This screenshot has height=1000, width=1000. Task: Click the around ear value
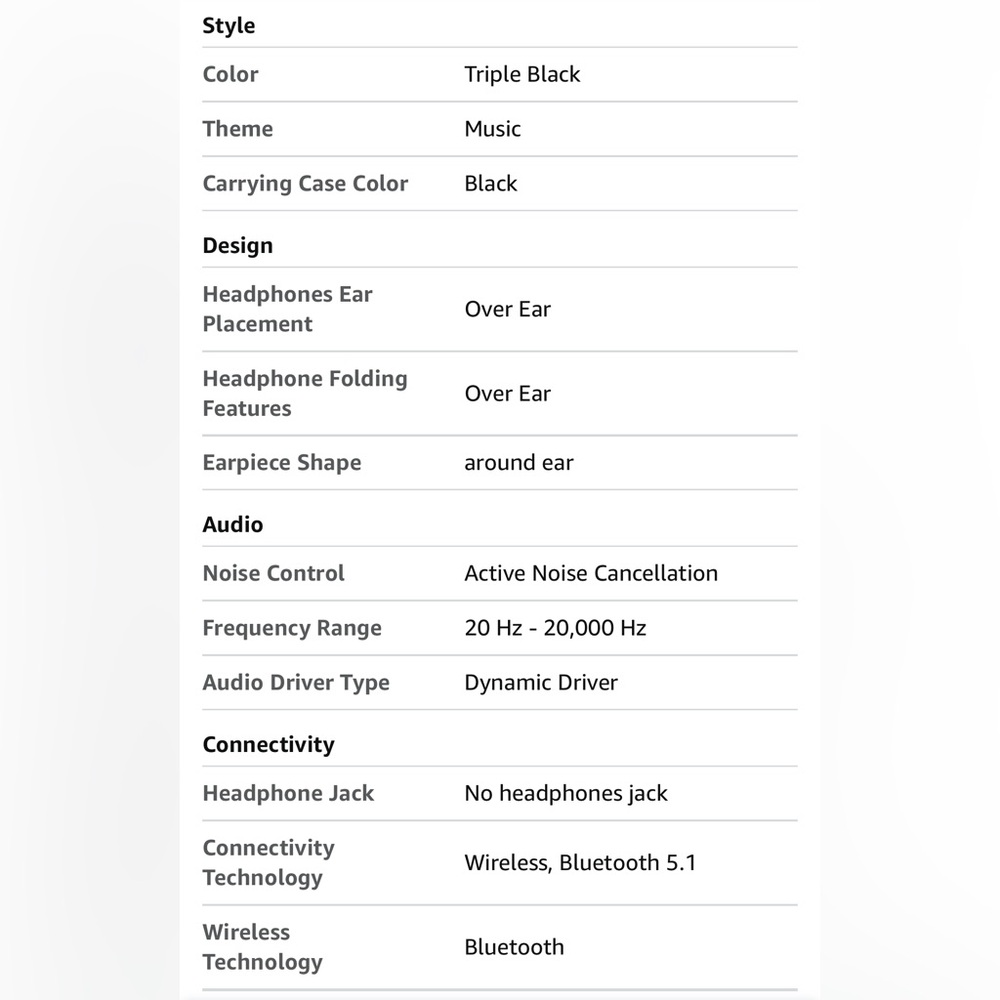[519, 462]
